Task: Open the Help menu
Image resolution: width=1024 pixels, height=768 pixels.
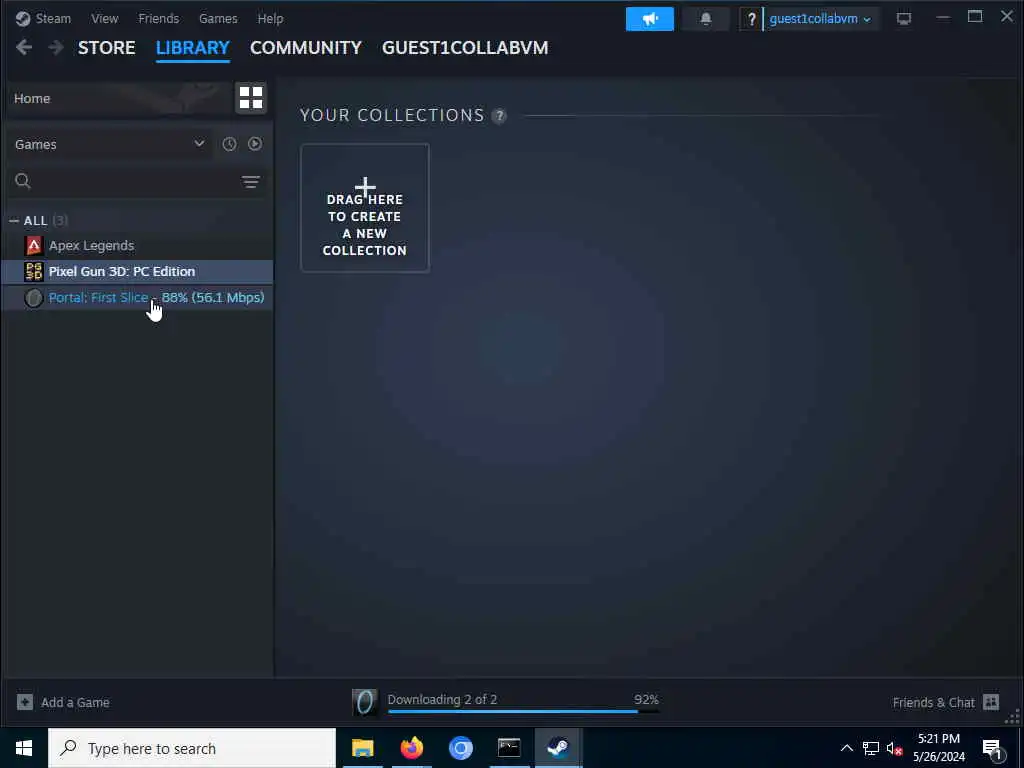Action: pos(270,18)
